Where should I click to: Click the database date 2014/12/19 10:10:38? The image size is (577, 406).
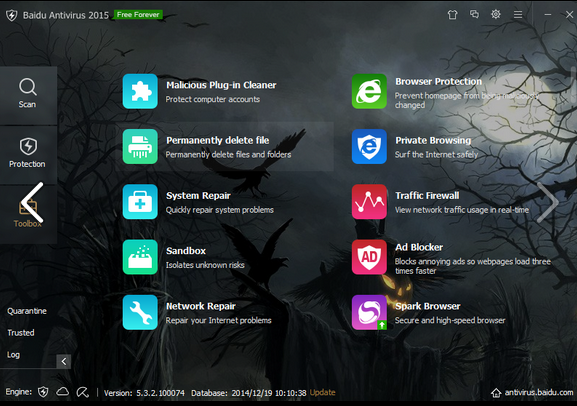(269, 393)
